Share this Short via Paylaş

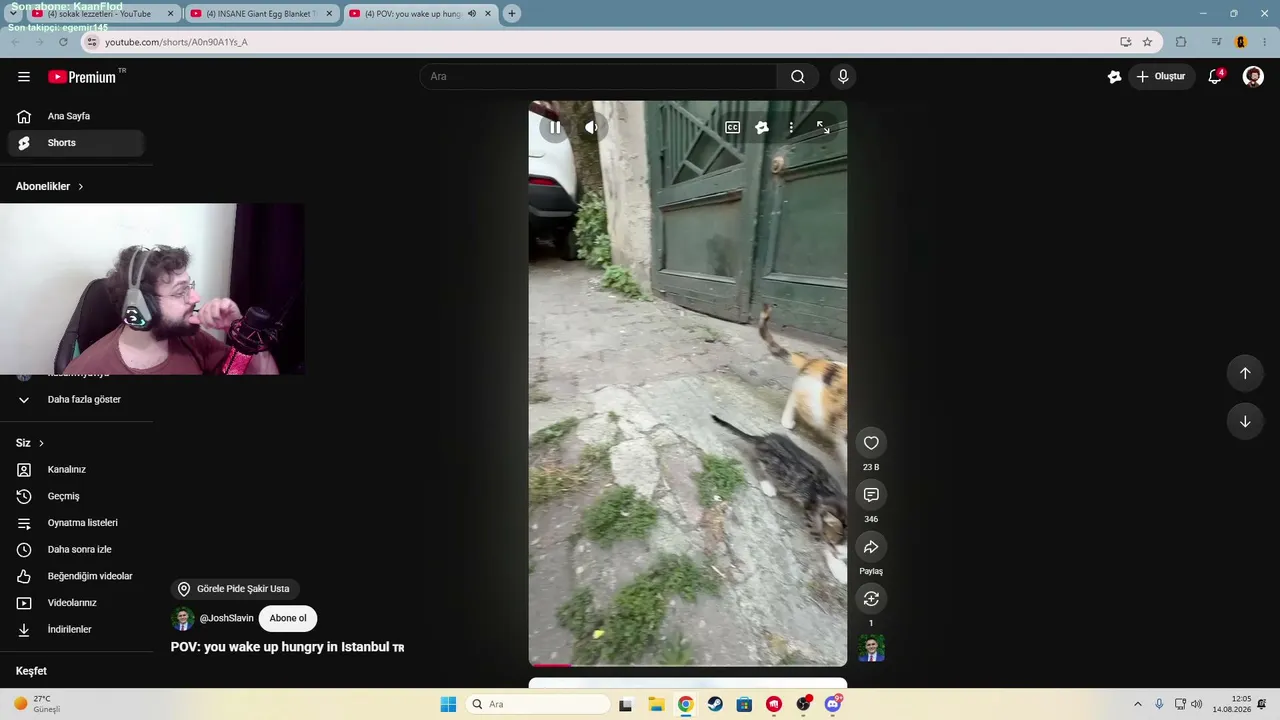point(871,547)
